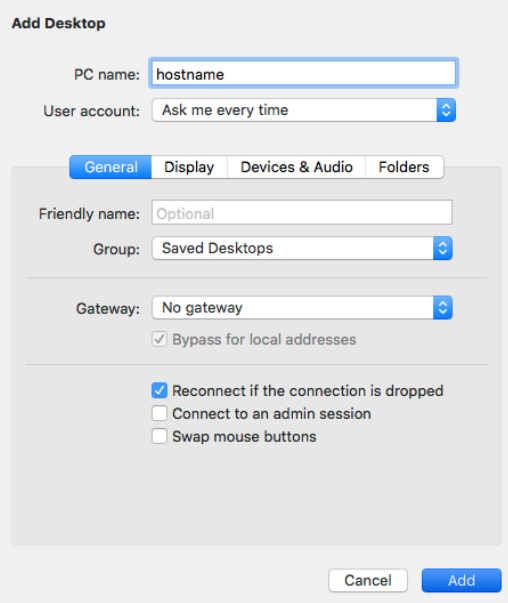
Task: Click the blue chevron arrows on User account popup
Action: (x=446, y=110)
